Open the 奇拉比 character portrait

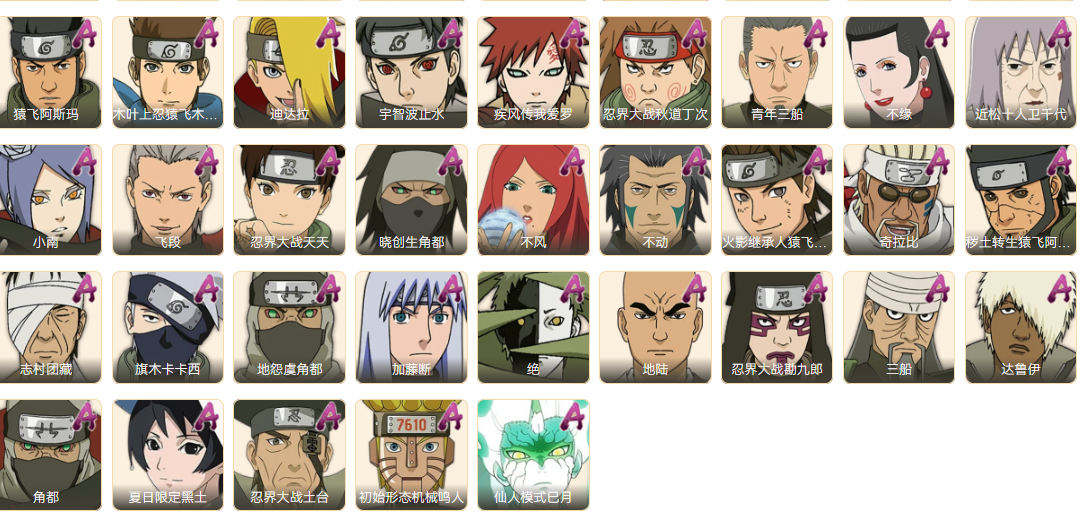(x=899, y=200)
